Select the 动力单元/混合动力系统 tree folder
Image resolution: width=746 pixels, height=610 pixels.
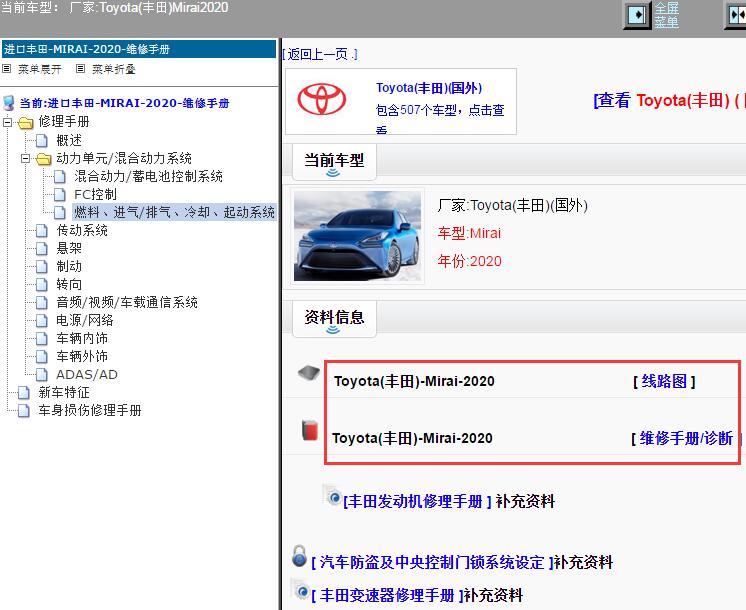point(124,158)
